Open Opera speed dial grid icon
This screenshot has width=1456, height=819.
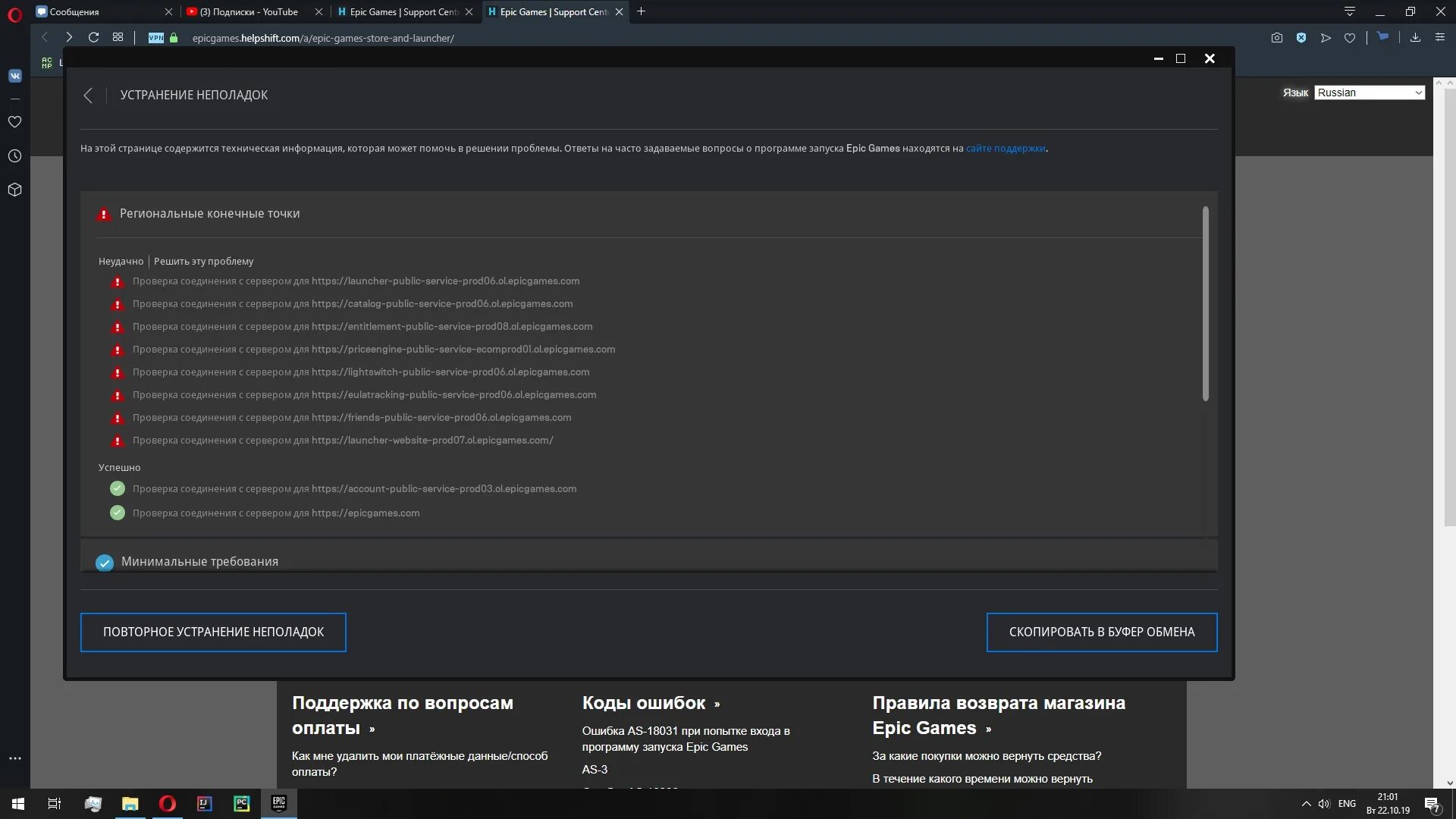118,37
